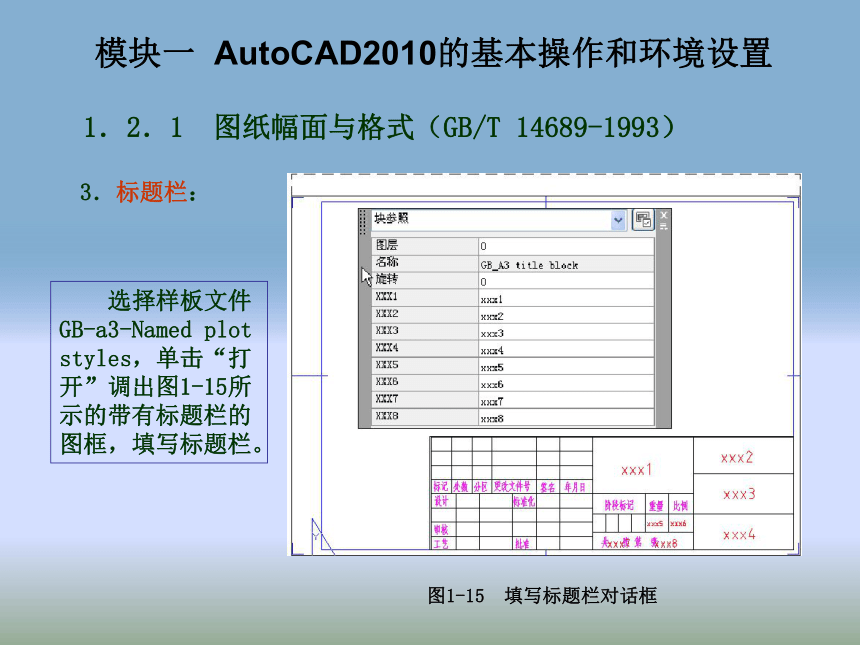
Task: Click the 标准化 label in the title block
Action: pos(524,501)
